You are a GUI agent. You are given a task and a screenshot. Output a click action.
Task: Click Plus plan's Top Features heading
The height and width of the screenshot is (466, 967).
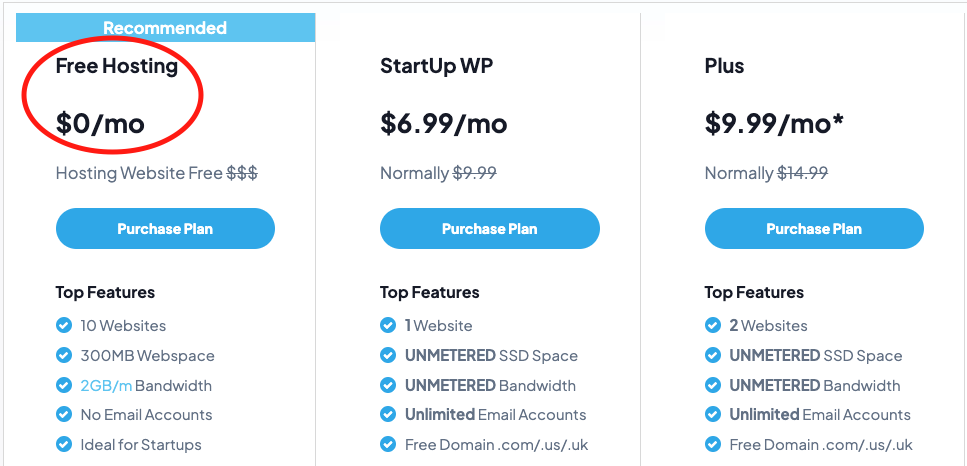pyautogui.click(x=754, y=292)
